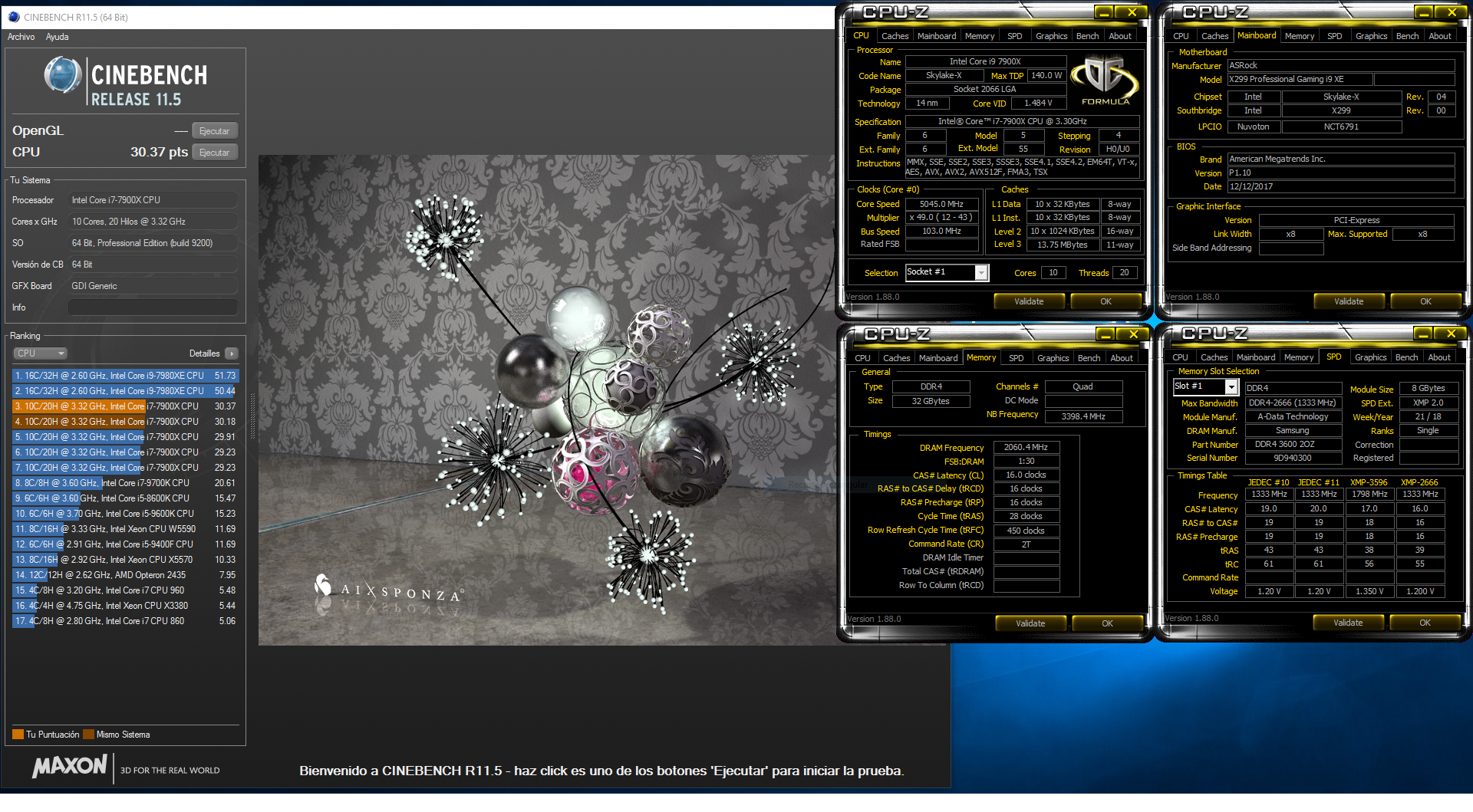This screenshot has height=812, width=1473.
Task: Run the OpenGL test with Ejecutar
Action: [x=214, y=131]
